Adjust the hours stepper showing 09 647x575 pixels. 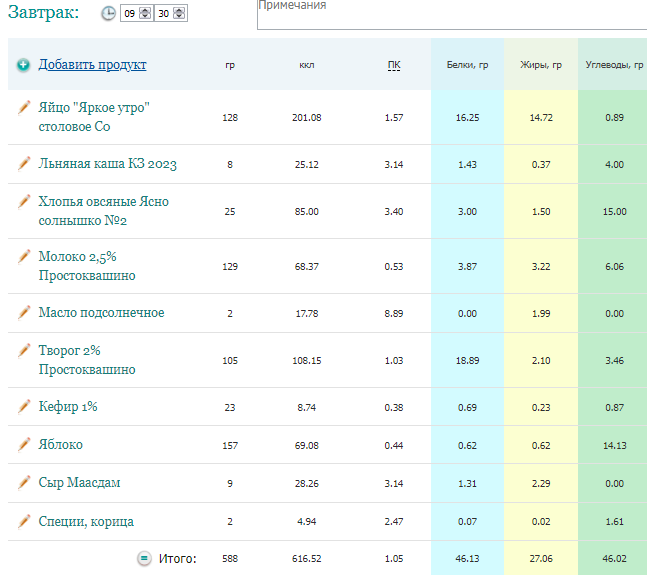coord(145,13)
